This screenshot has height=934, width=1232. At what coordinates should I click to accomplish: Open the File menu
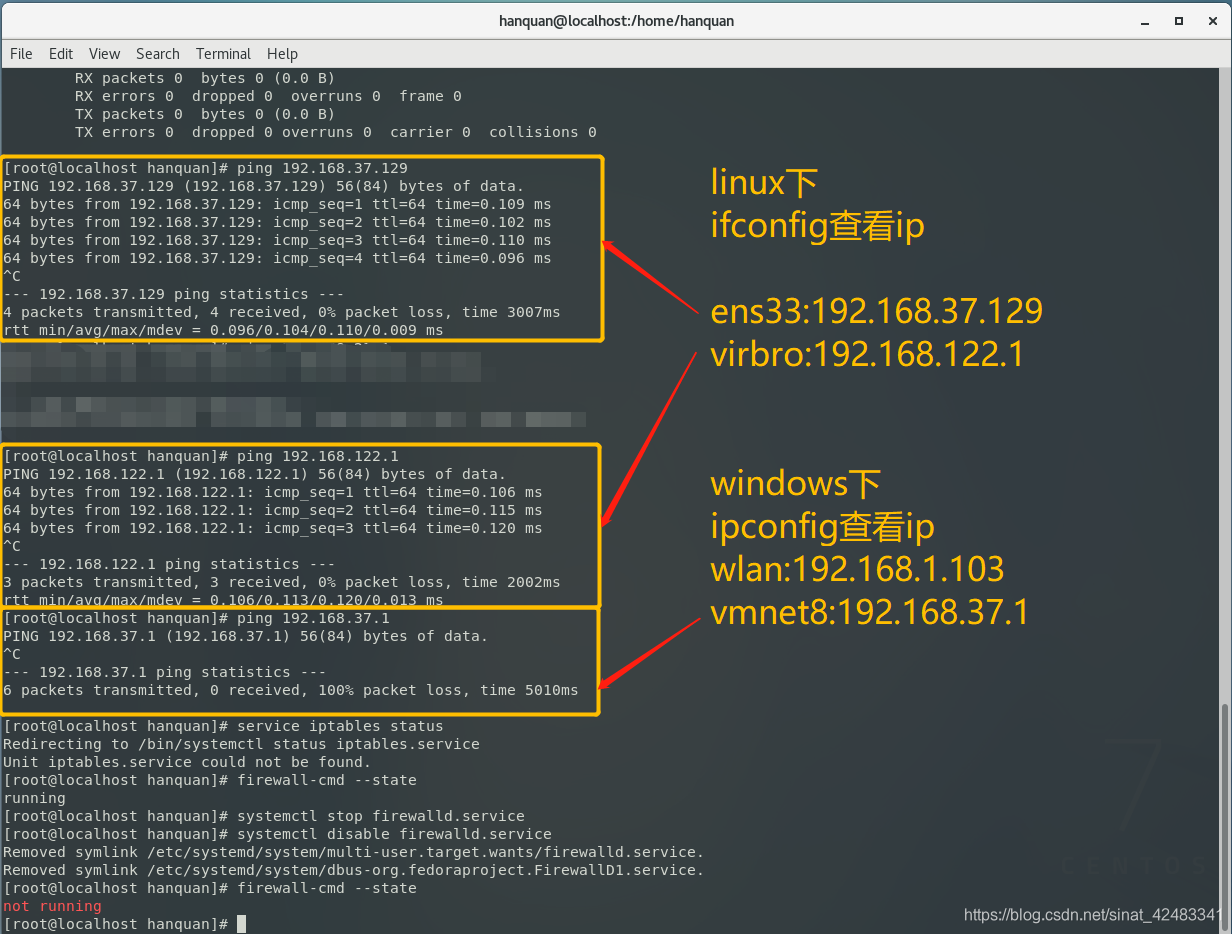(x=21, y=54)
